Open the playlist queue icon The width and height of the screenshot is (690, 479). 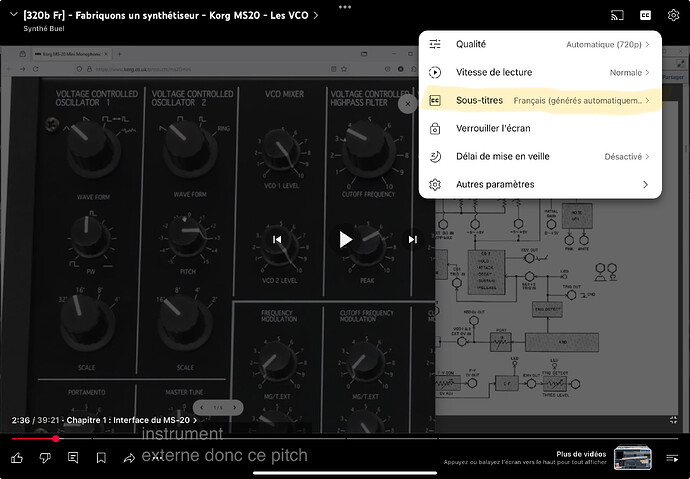(x=672, y=458)
